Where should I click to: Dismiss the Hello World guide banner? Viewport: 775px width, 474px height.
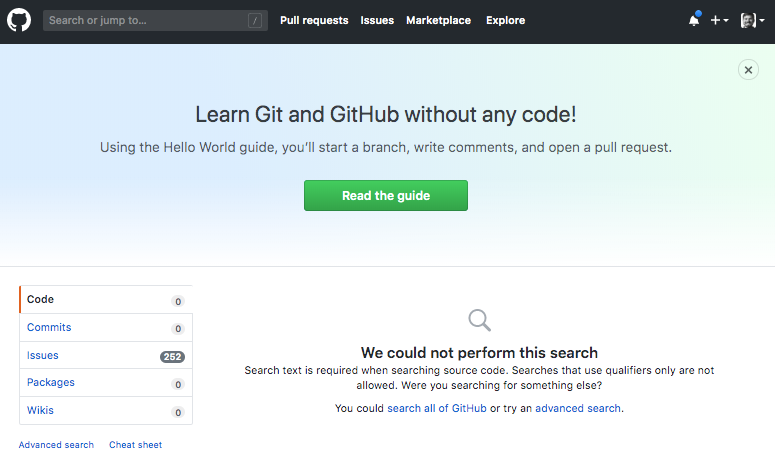[x=748, y=69]
